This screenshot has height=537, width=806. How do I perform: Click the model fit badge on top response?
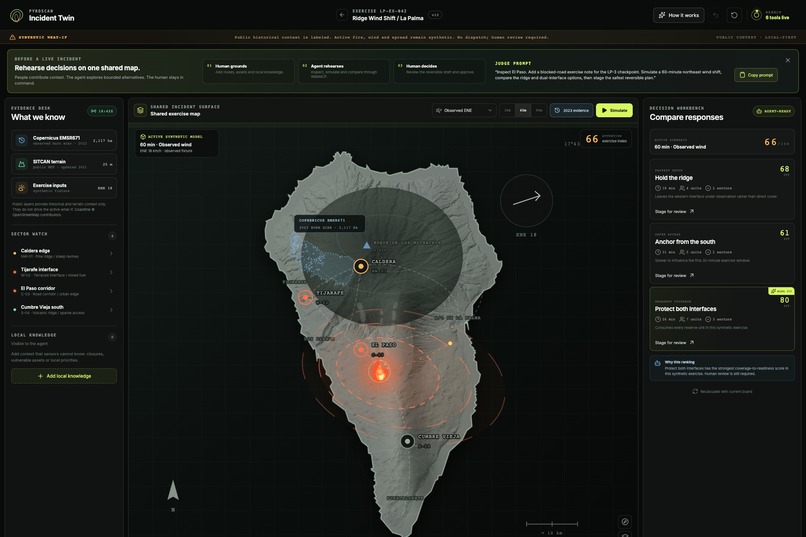tap(781, 291)
